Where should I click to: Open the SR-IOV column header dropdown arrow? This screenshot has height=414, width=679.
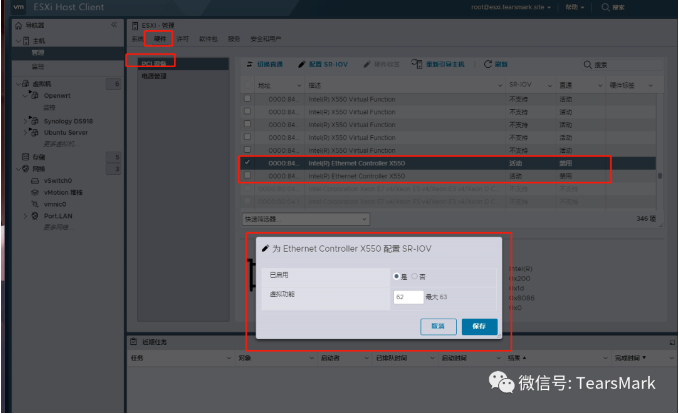point(550,85)
